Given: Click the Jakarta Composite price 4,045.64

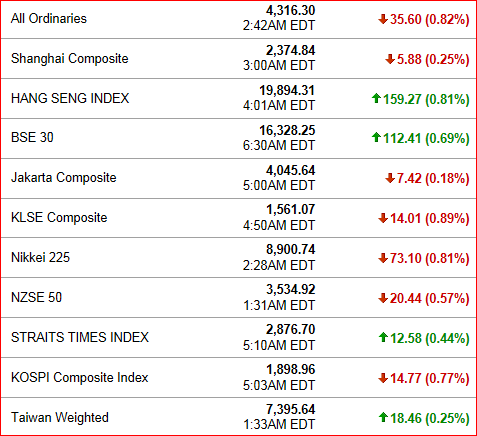Looking at the screenshot, I should (290, 170).
